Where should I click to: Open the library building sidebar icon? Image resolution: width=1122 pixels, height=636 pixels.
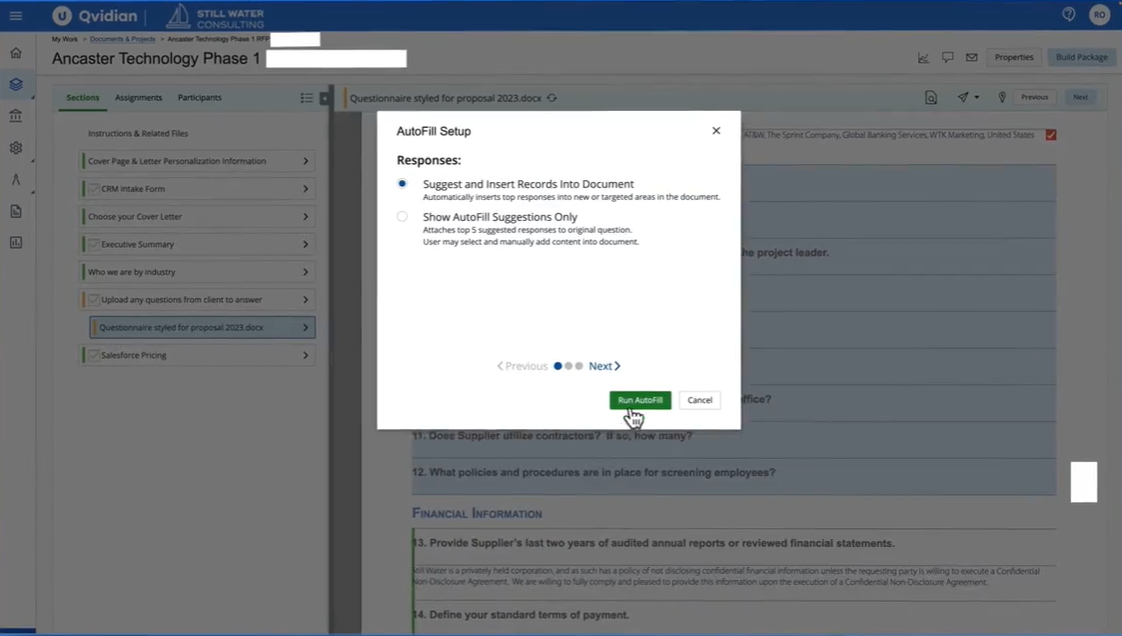pyautogui.click(x=16, y=116)
